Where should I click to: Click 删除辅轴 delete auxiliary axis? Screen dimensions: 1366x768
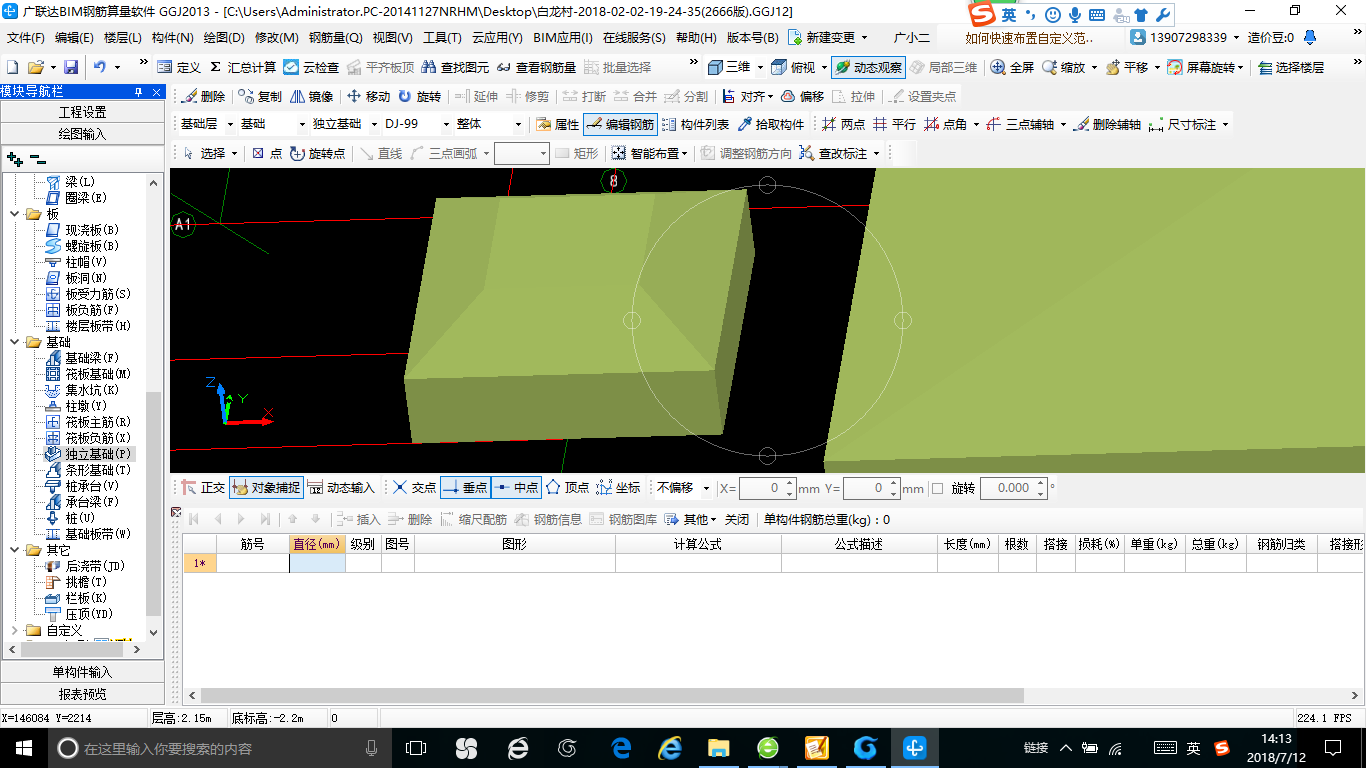pyautogui.click(x=1107, y=124)
